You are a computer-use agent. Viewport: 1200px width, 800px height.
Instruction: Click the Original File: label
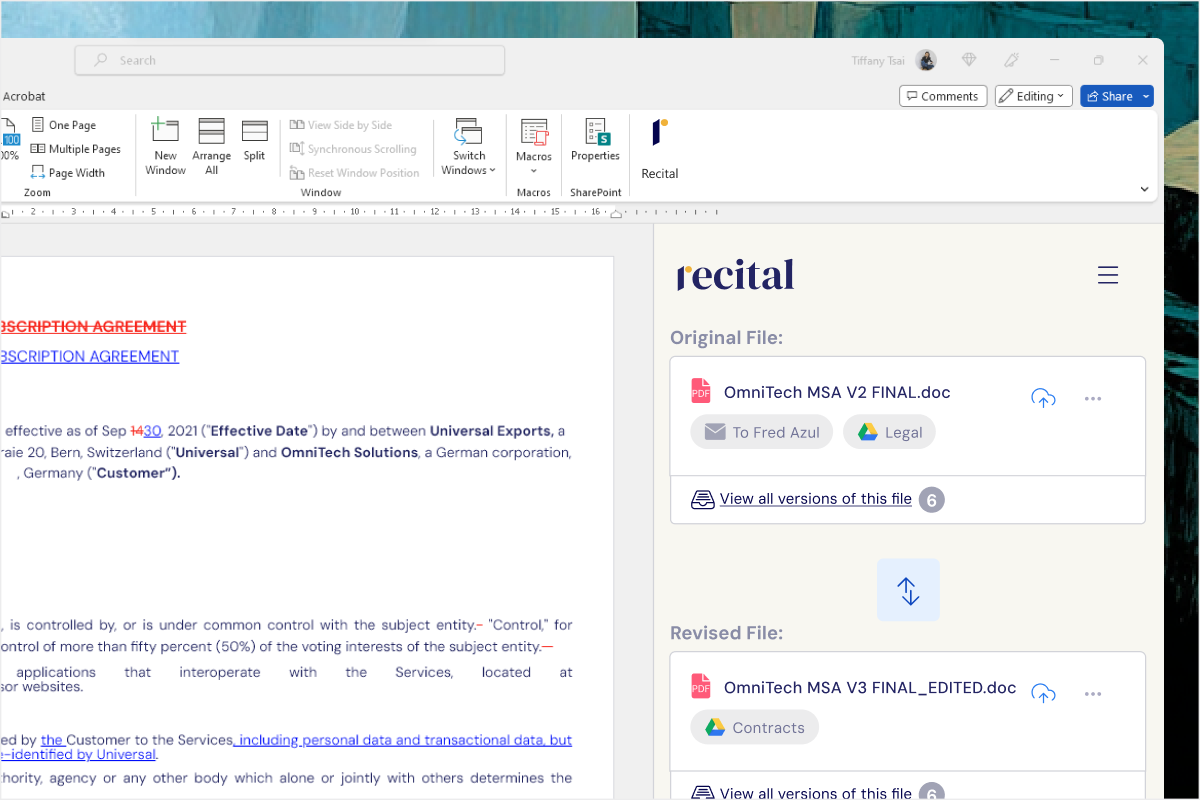(726, 337)
